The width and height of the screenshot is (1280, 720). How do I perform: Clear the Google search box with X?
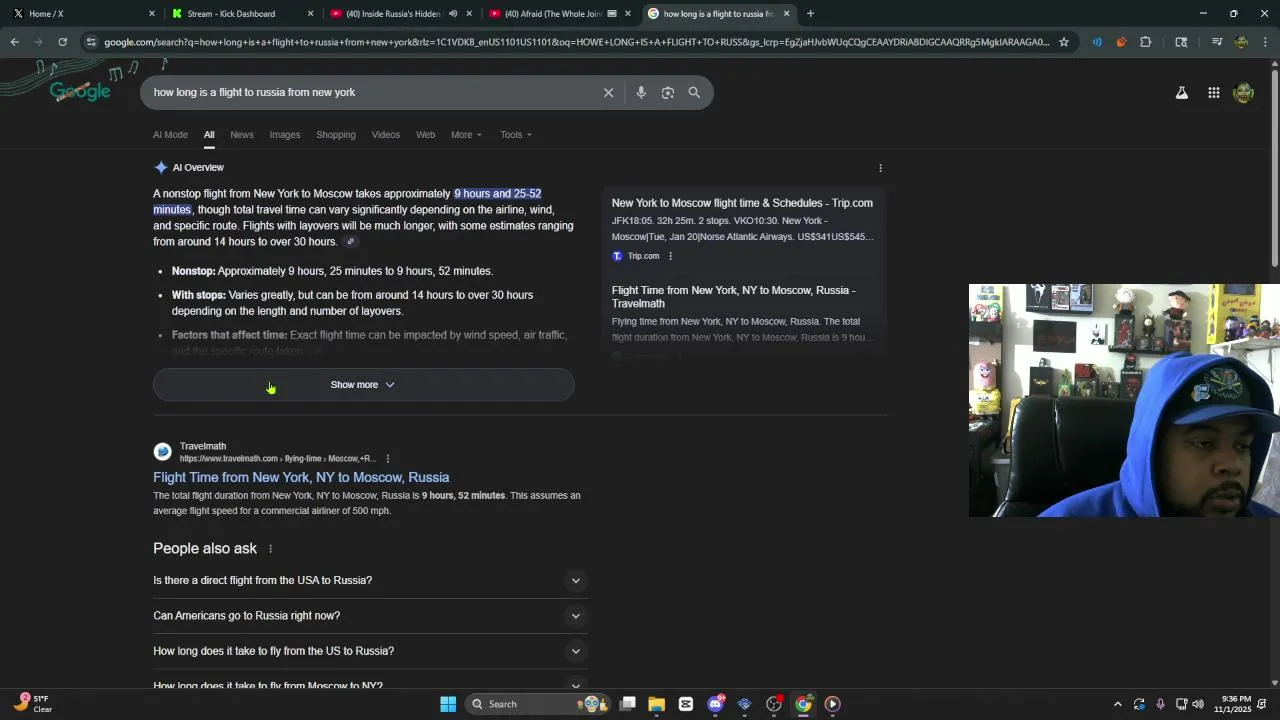[608, 92]
